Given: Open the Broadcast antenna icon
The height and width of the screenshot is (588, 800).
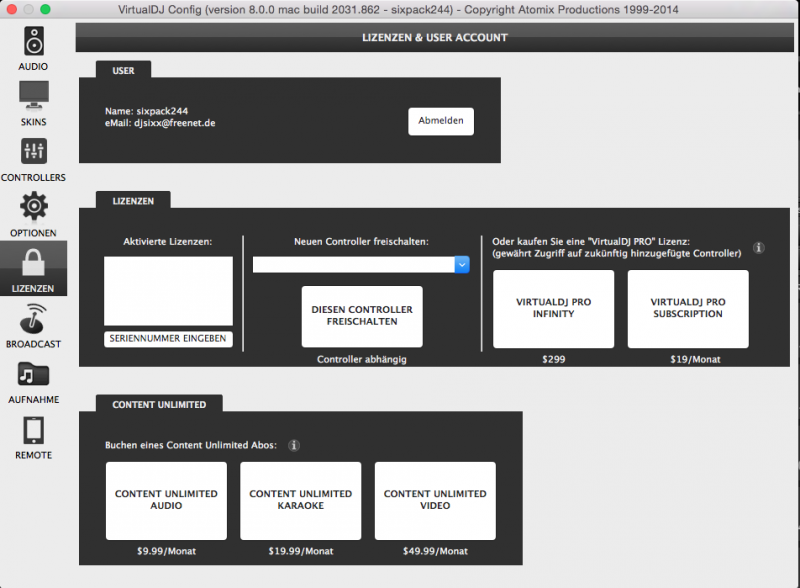Looking at the screenshot, I should (34, 318).
